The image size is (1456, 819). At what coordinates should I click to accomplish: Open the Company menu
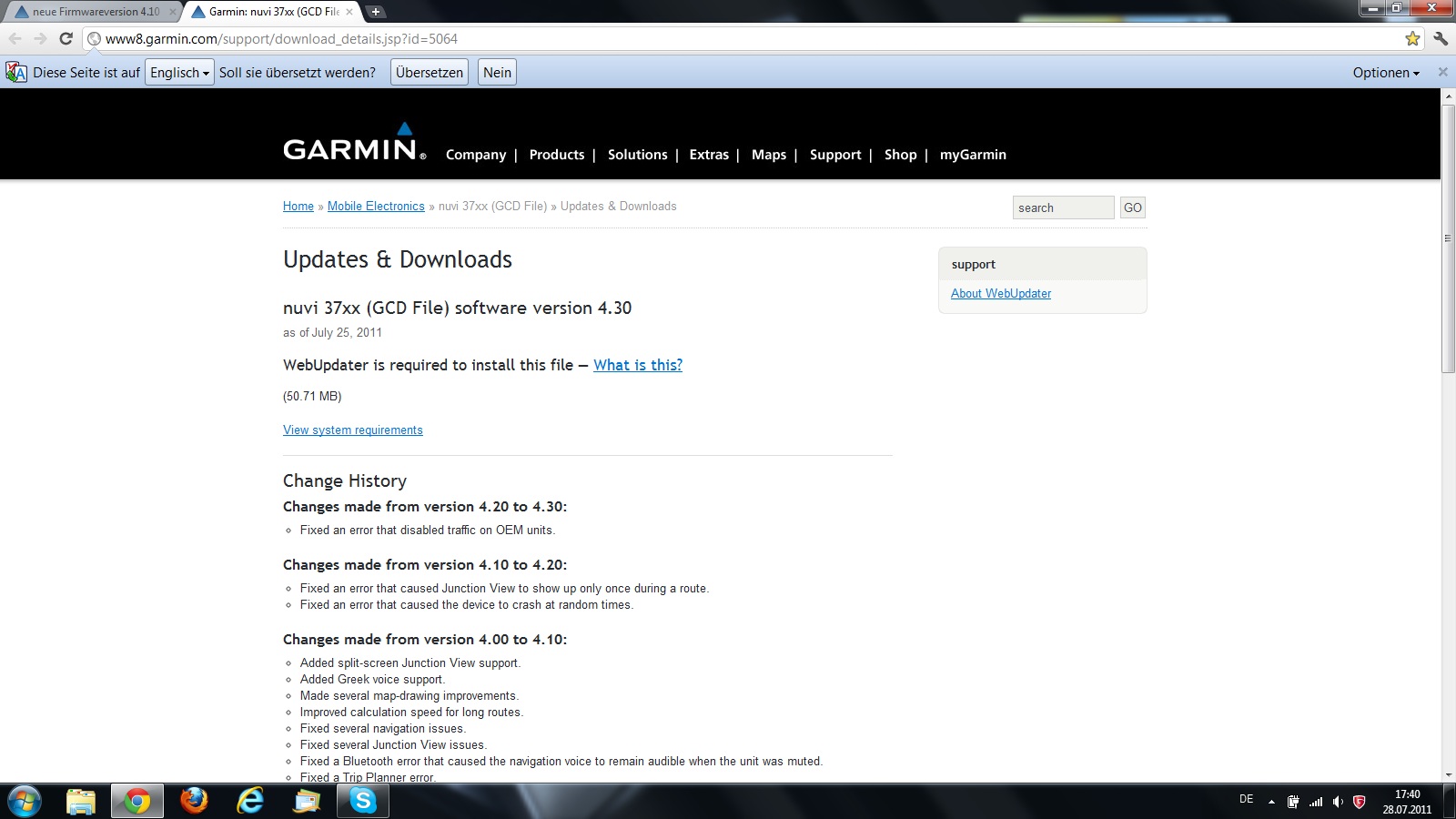476,155
